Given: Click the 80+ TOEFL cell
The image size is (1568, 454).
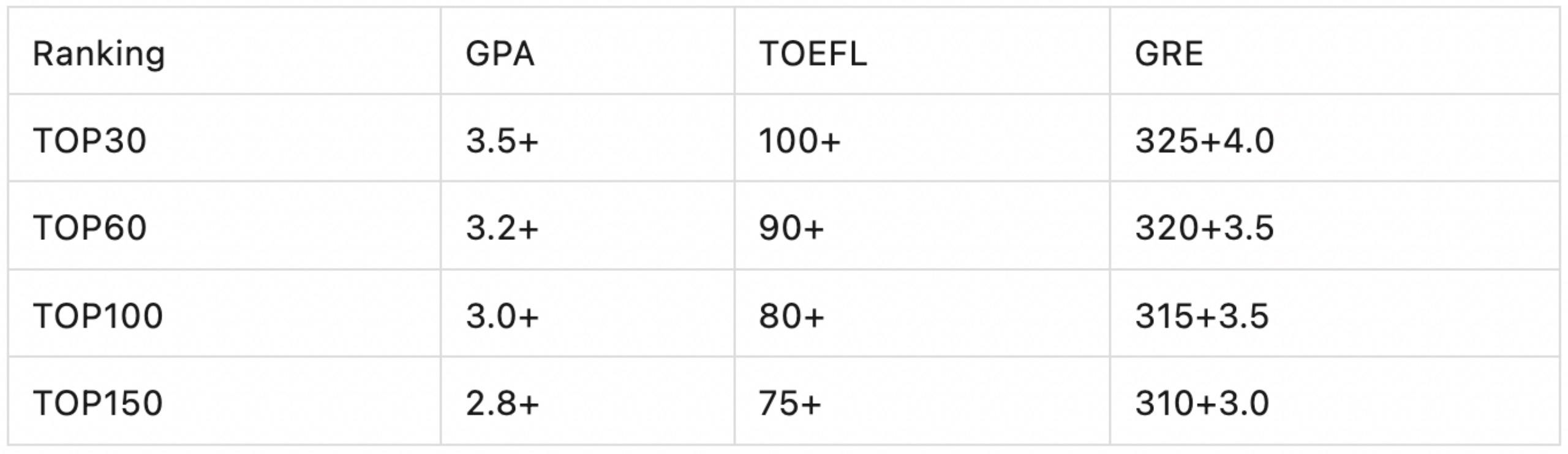Looking at the screenshot, I should click(x=791, y=316).
